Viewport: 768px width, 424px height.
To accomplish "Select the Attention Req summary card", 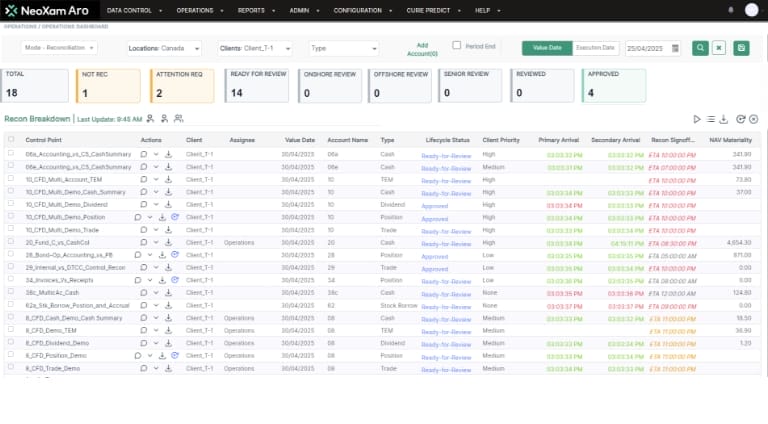I will [x=184, y=86].
